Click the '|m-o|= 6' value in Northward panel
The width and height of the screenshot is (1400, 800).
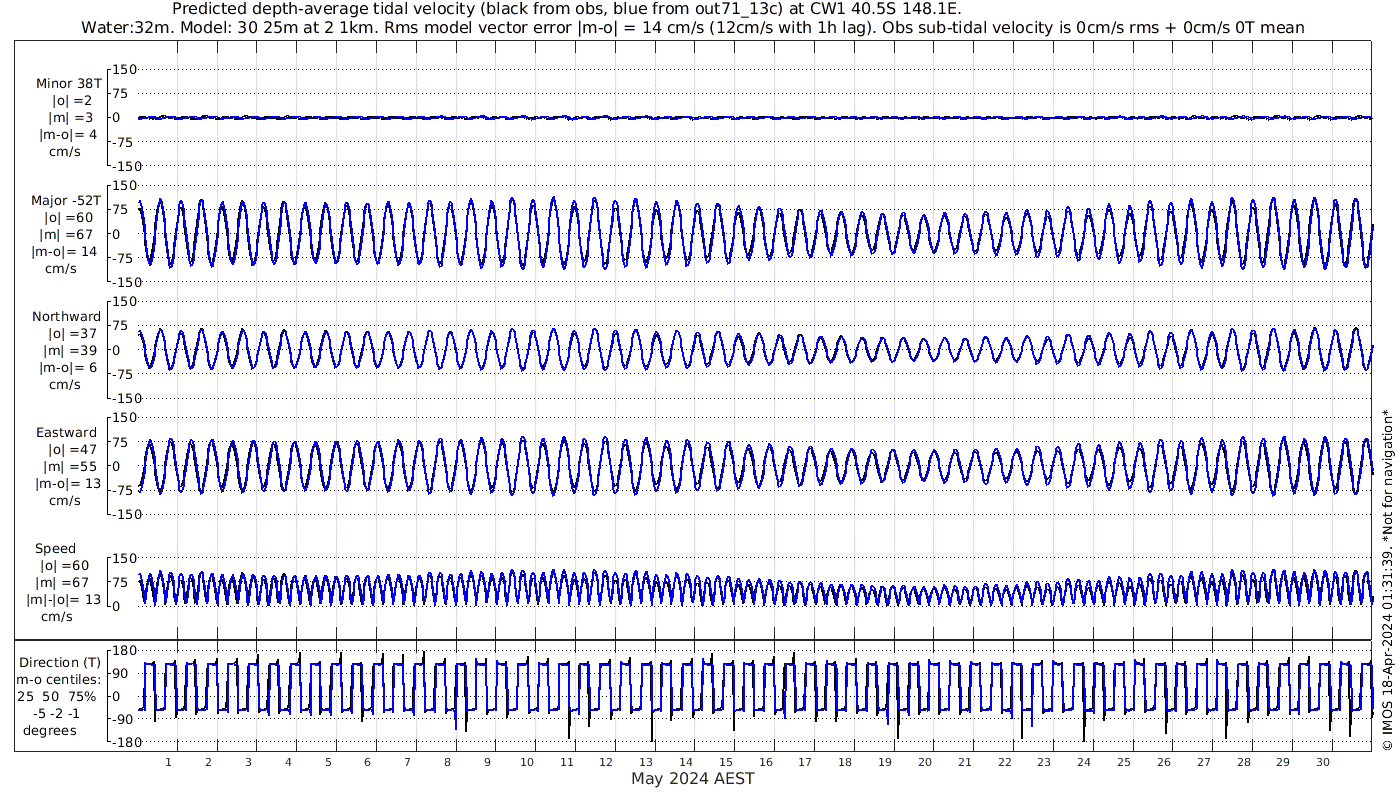[x=68, y=368]
